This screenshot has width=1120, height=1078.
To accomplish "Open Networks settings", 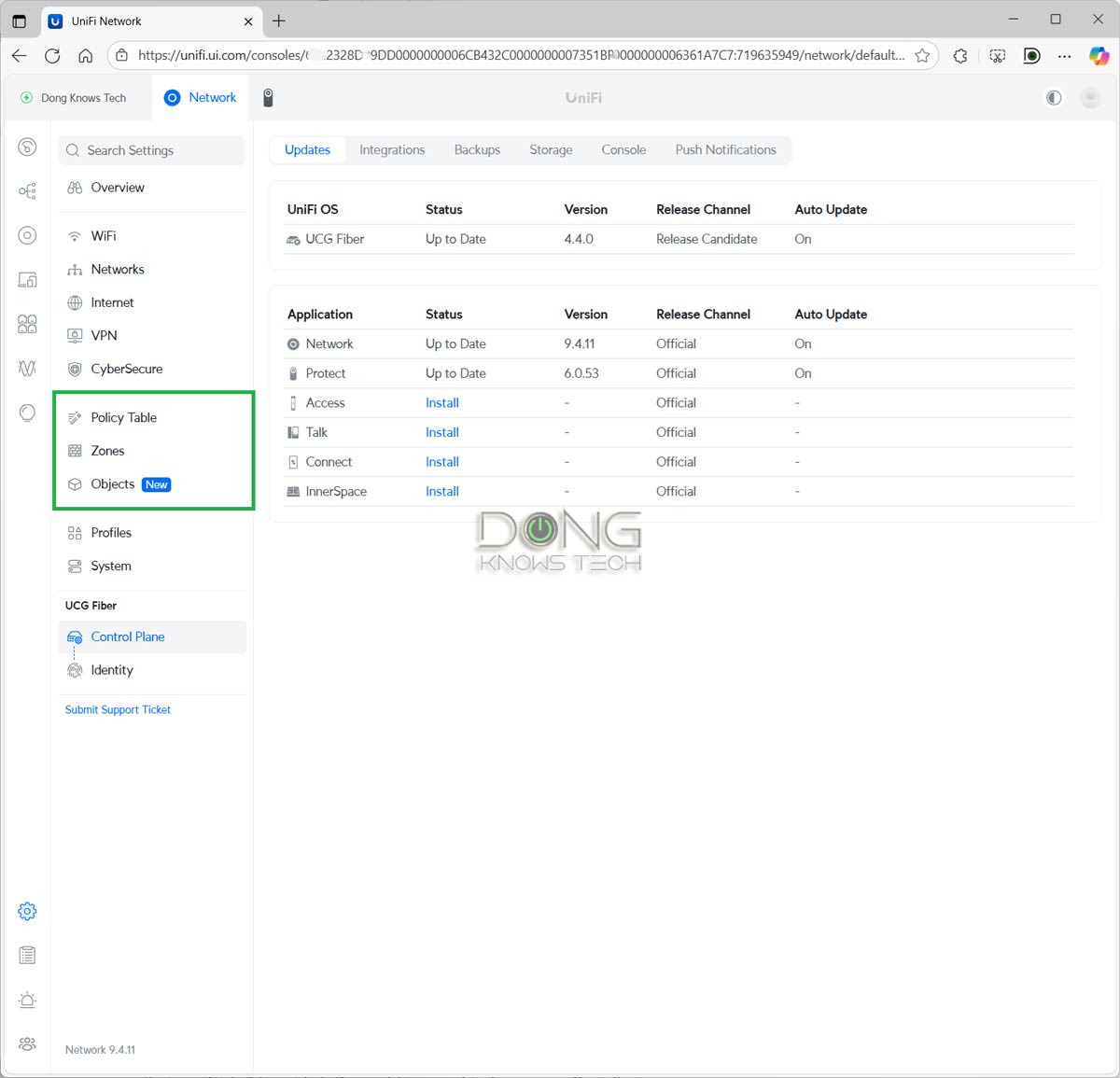I will 152,270.
